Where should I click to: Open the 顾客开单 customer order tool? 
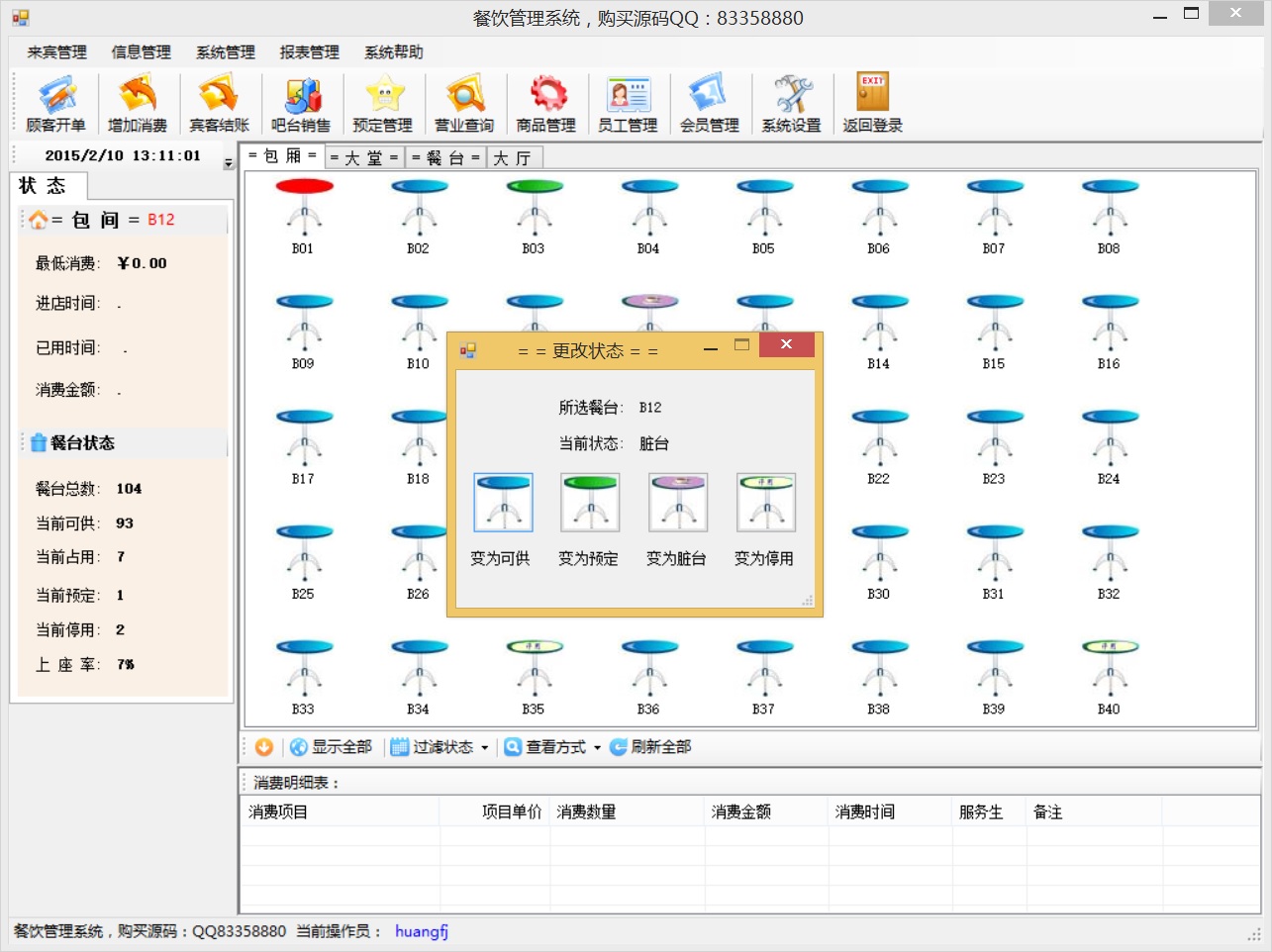[x=56, y=103]
